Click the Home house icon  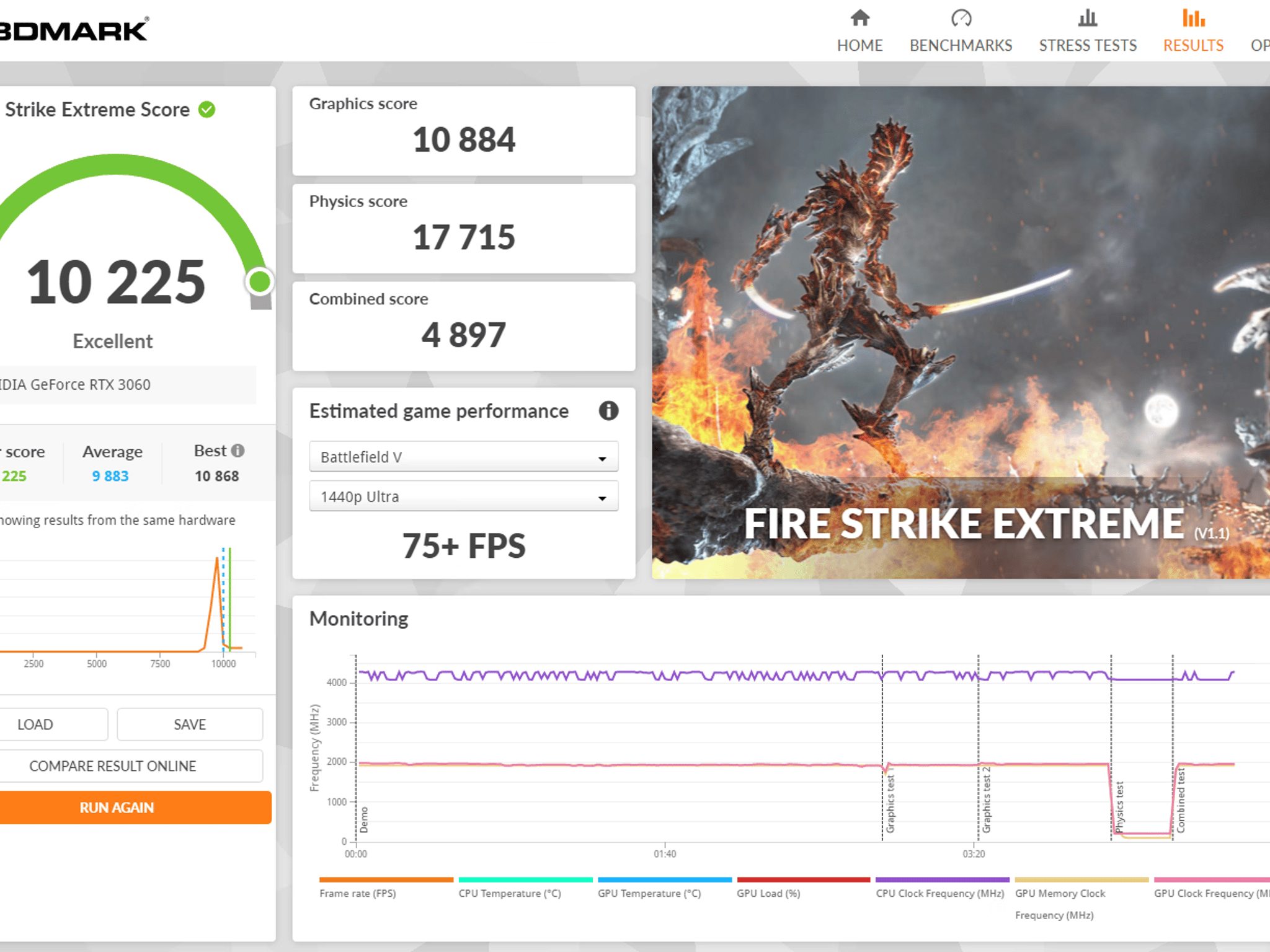point(859,18)
